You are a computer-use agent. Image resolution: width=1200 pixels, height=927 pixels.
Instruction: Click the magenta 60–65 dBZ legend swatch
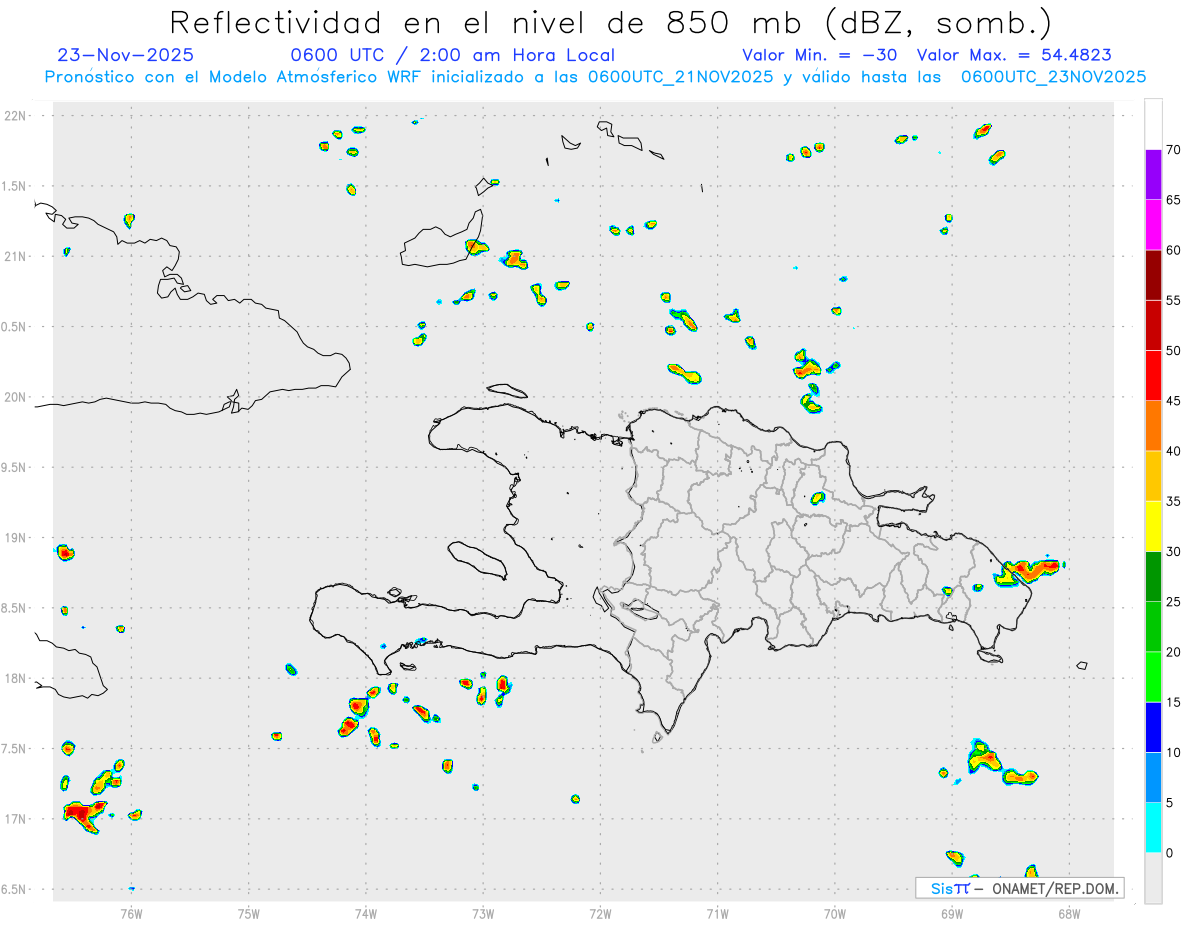pos(1153,224)
